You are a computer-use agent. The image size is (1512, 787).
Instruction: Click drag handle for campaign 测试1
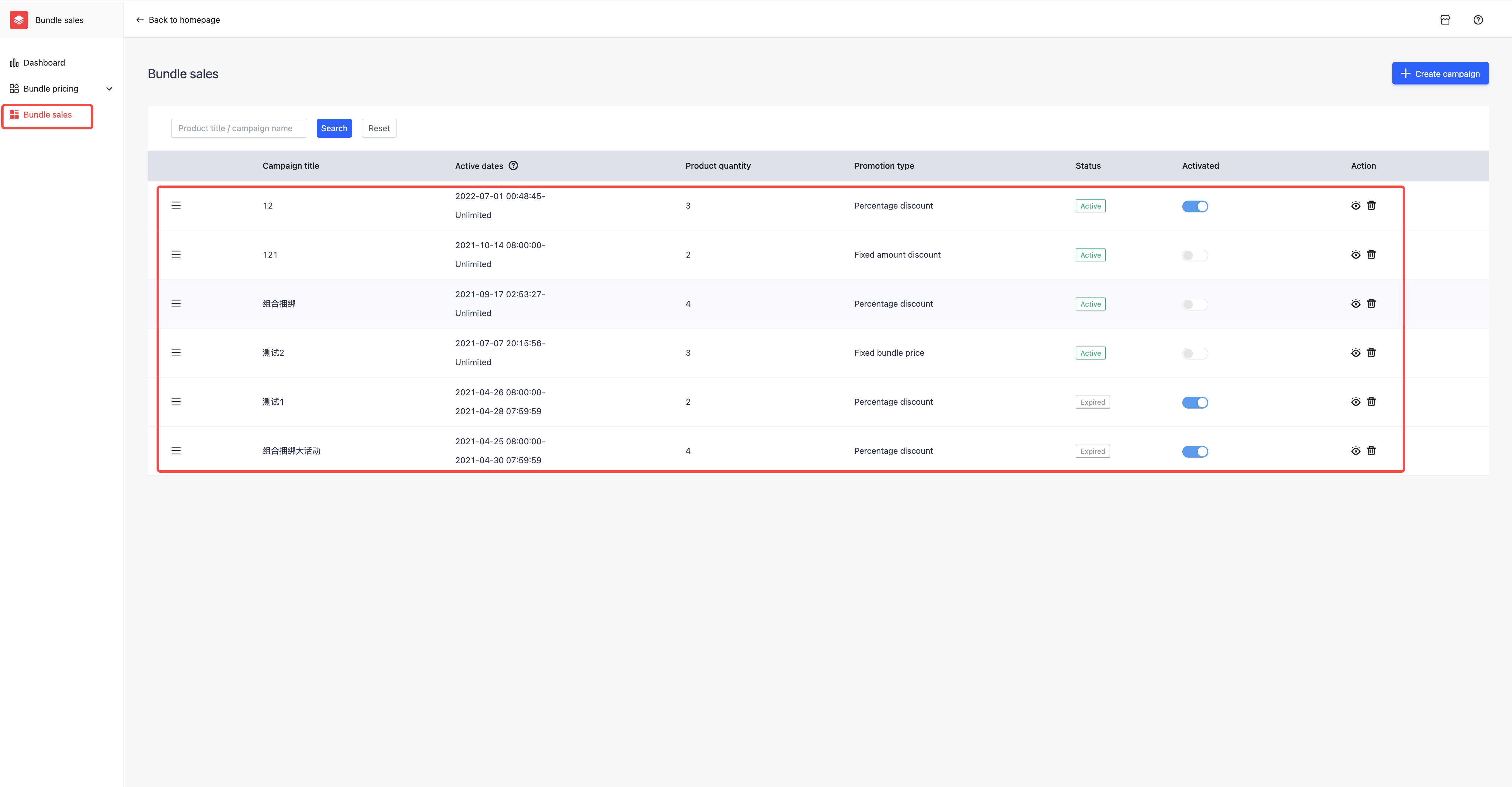point(176,401)
